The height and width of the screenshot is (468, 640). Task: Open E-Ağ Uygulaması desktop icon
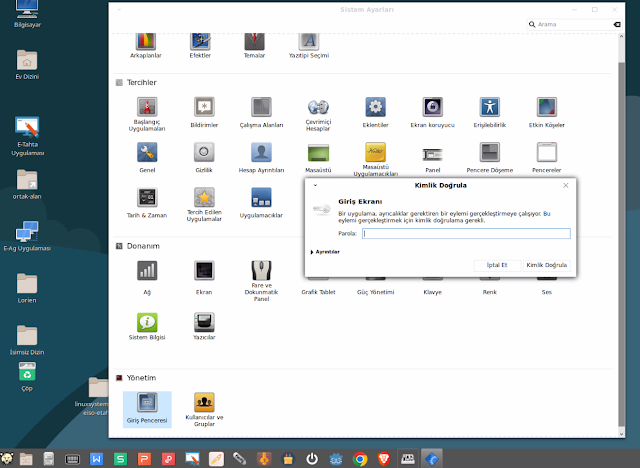[x=27, y=236]
